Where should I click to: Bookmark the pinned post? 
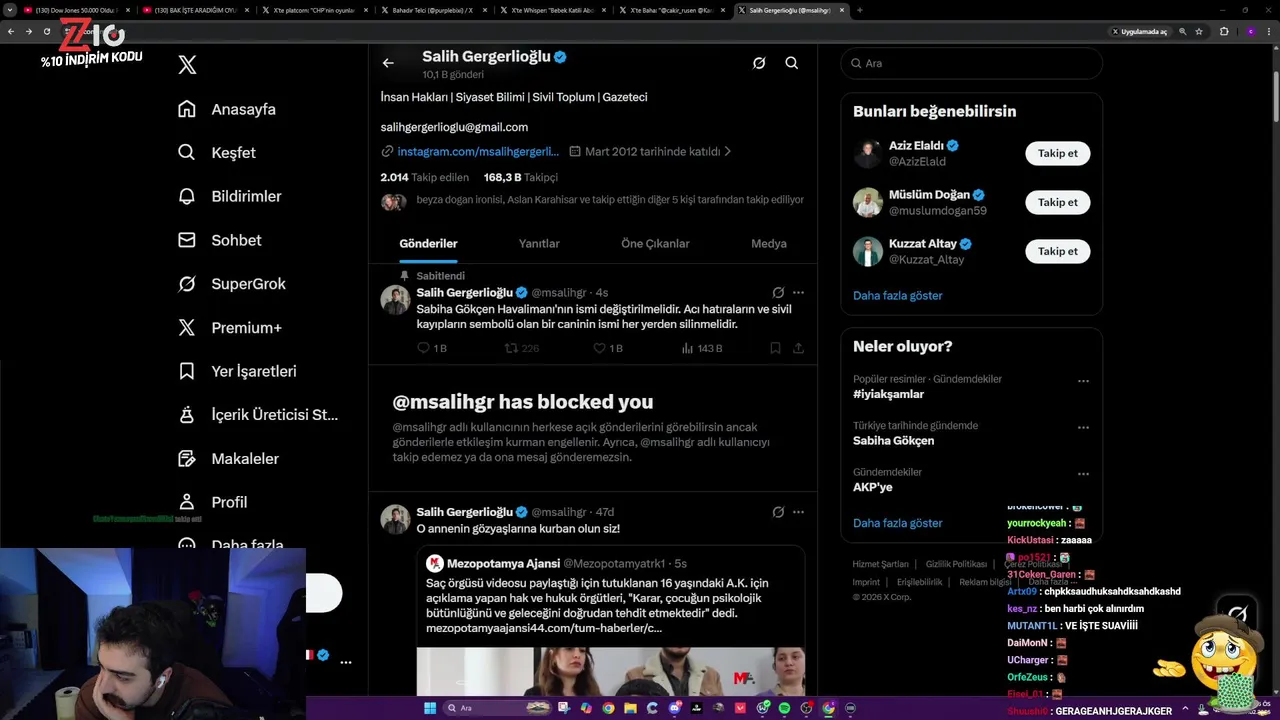775,348
